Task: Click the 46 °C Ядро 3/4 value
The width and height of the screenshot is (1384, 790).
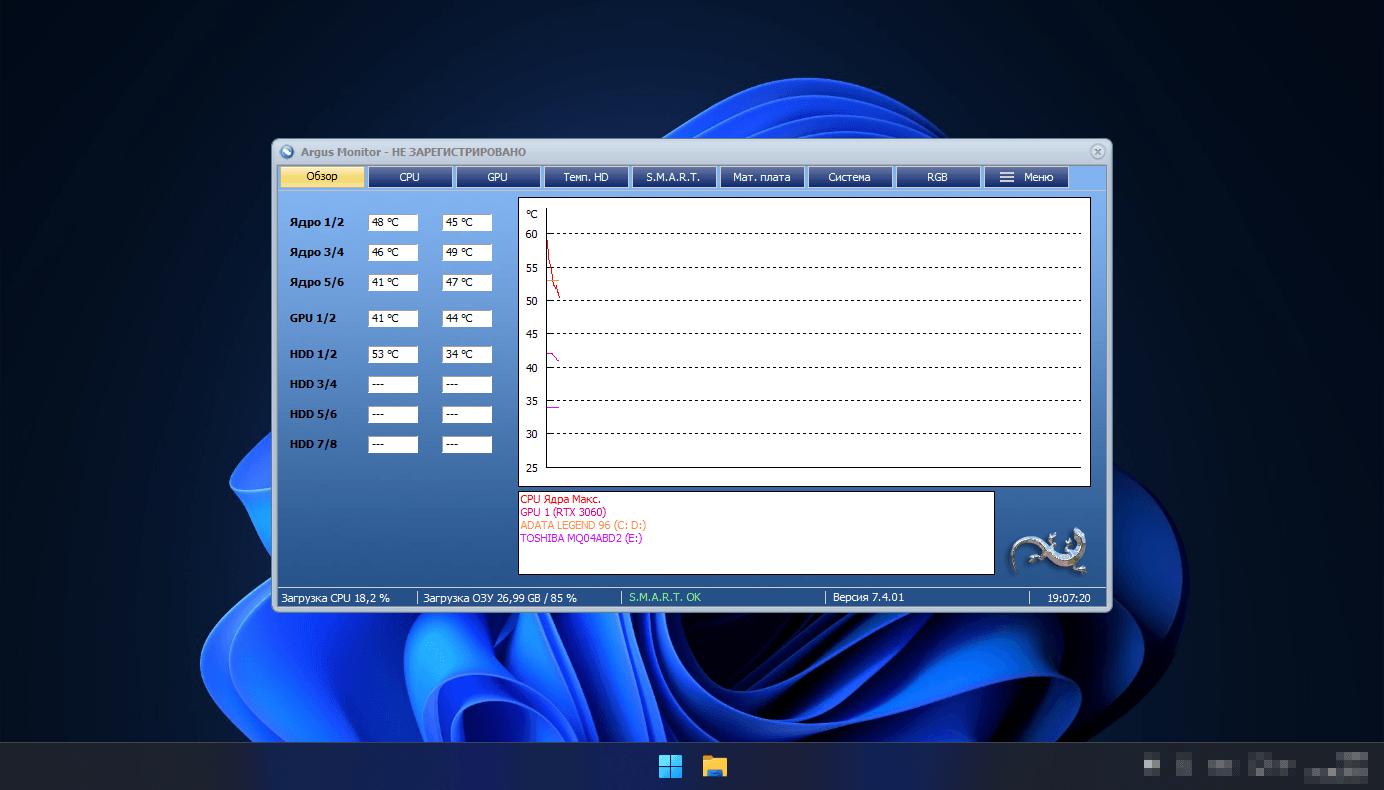Action: point(393,252)
